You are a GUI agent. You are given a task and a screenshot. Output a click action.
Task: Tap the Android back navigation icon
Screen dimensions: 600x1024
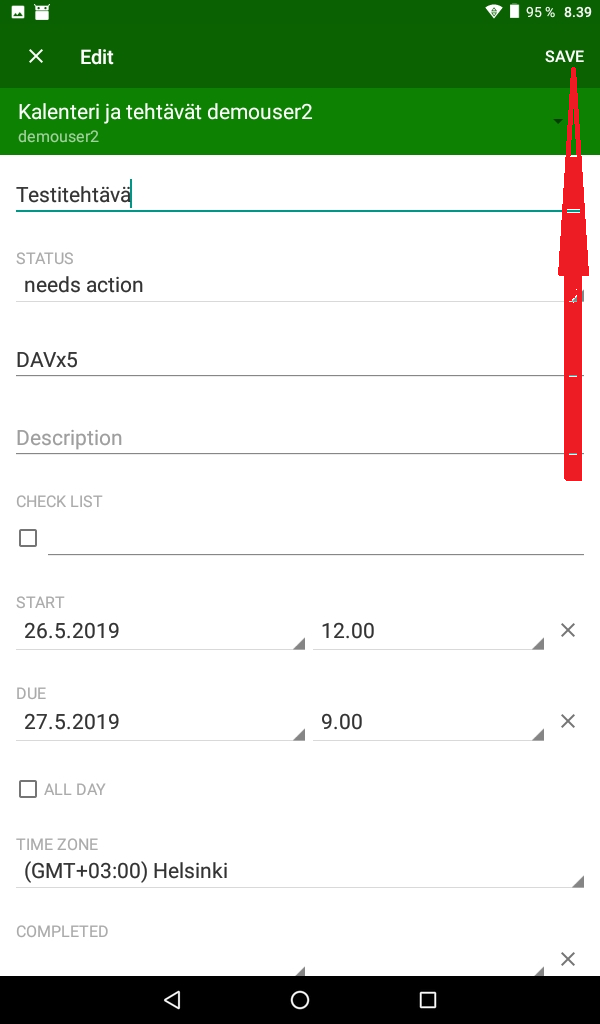[x=172, y=1000]
